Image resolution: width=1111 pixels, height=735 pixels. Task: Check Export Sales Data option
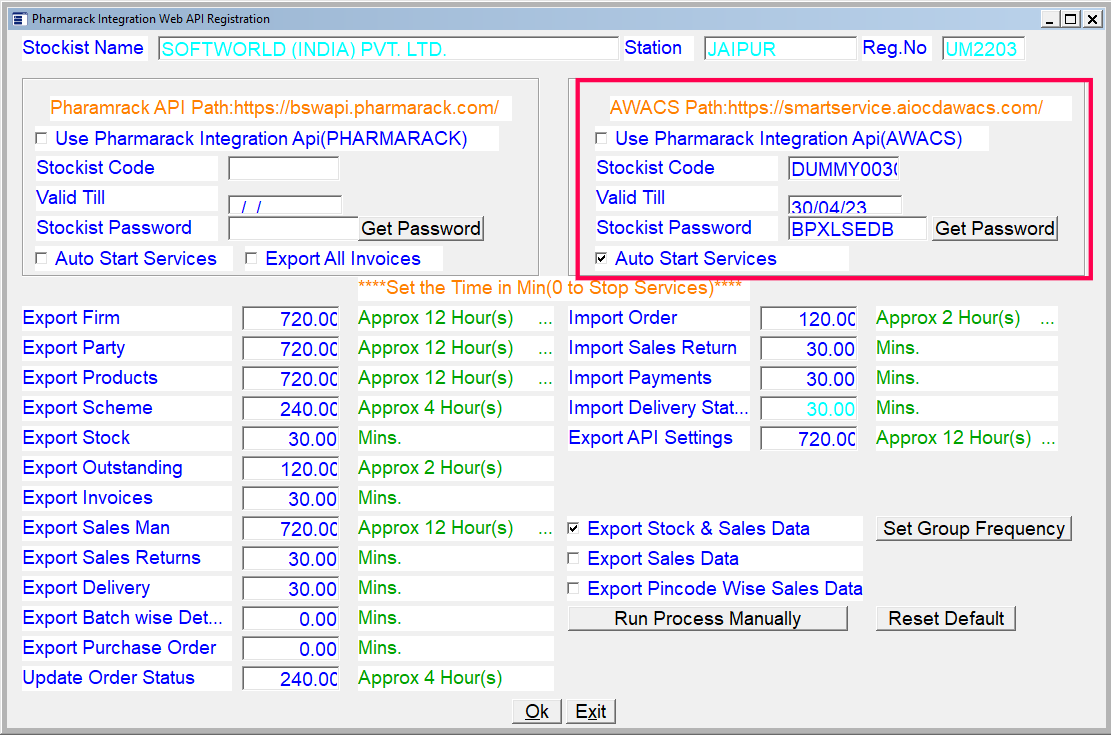click(x=573, y=559)
